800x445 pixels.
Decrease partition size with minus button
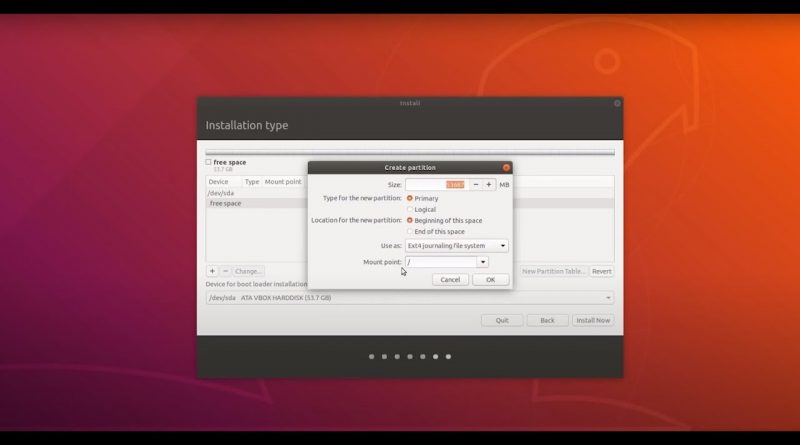tap(476, 185)
